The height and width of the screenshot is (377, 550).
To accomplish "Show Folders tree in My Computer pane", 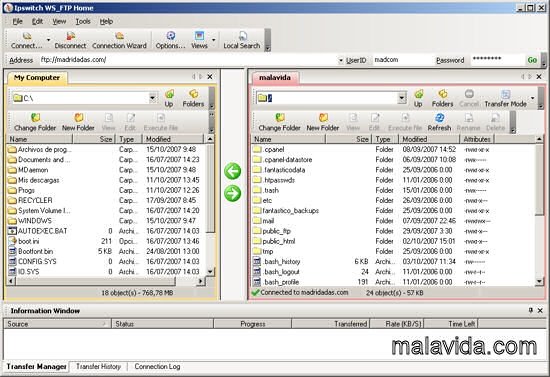I will 193,98.
